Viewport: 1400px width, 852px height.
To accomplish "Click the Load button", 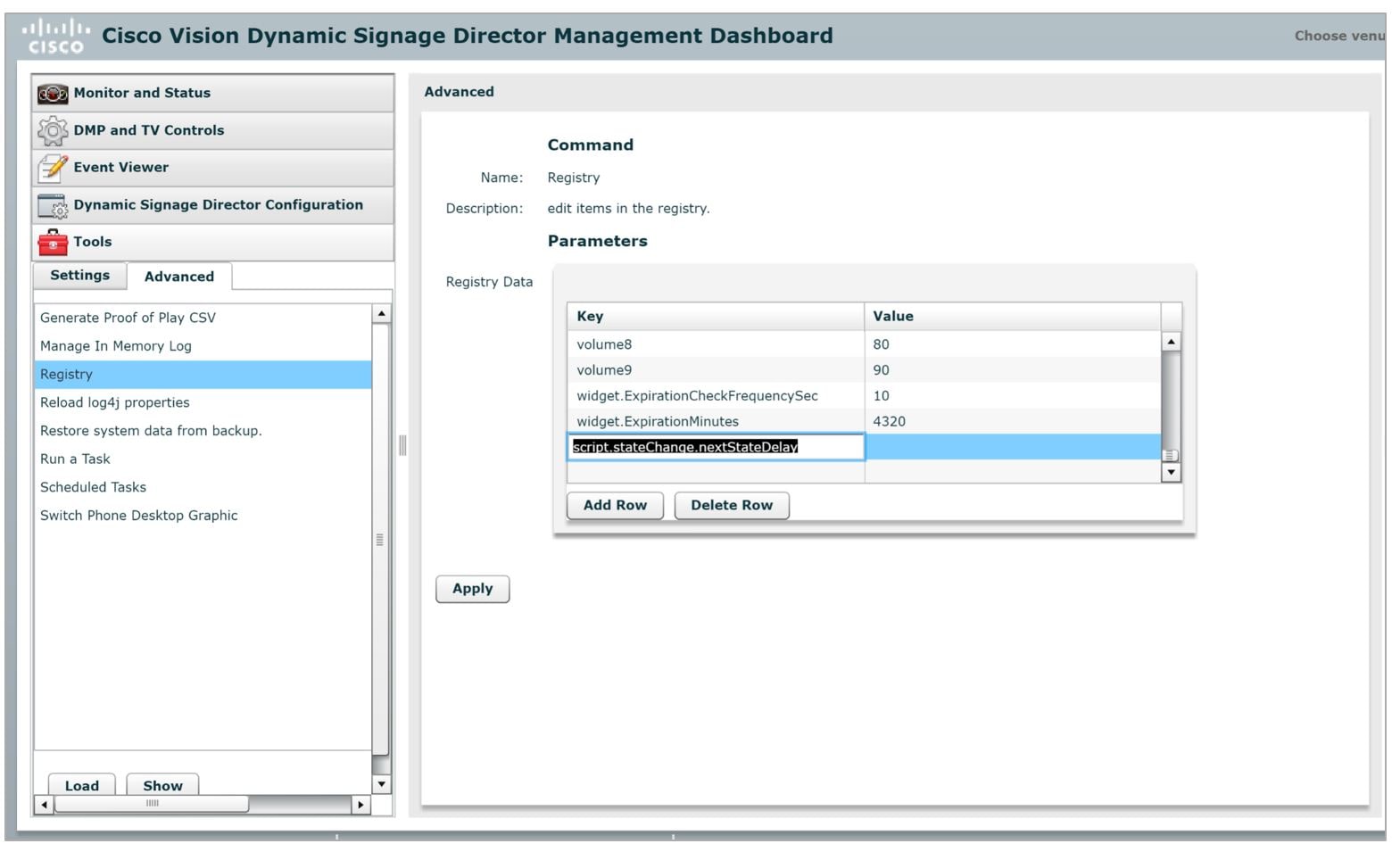I will 82,784.
